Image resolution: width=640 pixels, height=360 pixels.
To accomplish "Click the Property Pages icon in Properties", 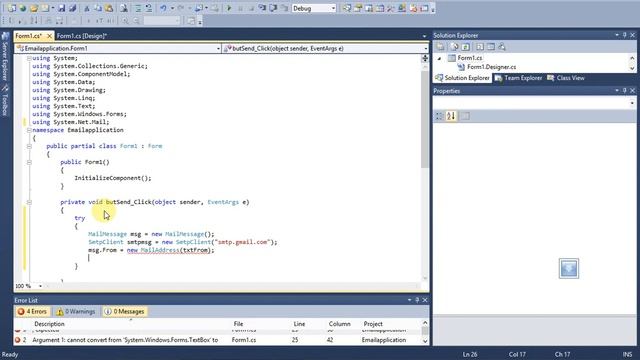I will [x=465, y=116].
